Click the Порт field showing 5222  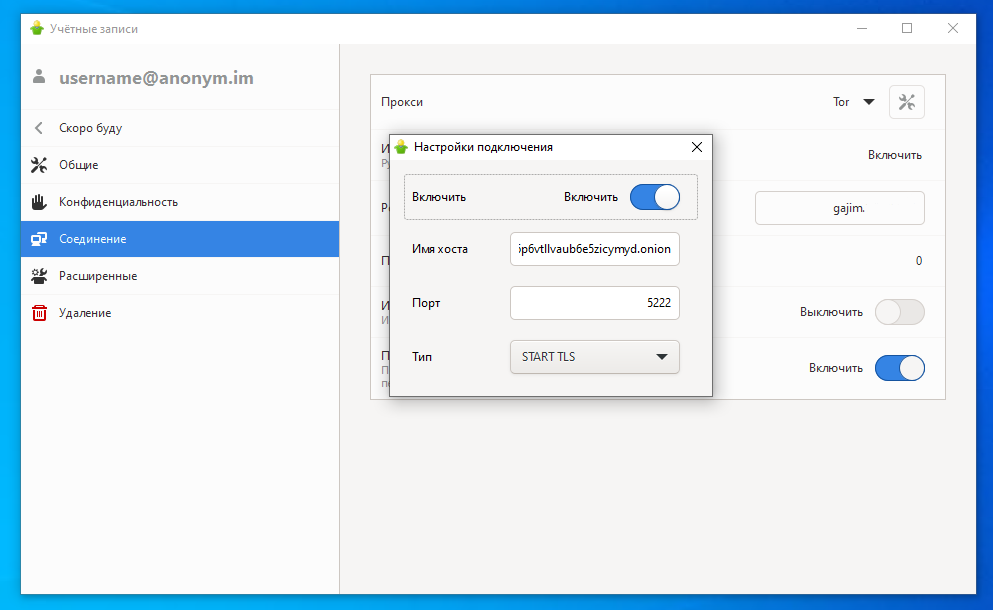(x=594, y=303)
